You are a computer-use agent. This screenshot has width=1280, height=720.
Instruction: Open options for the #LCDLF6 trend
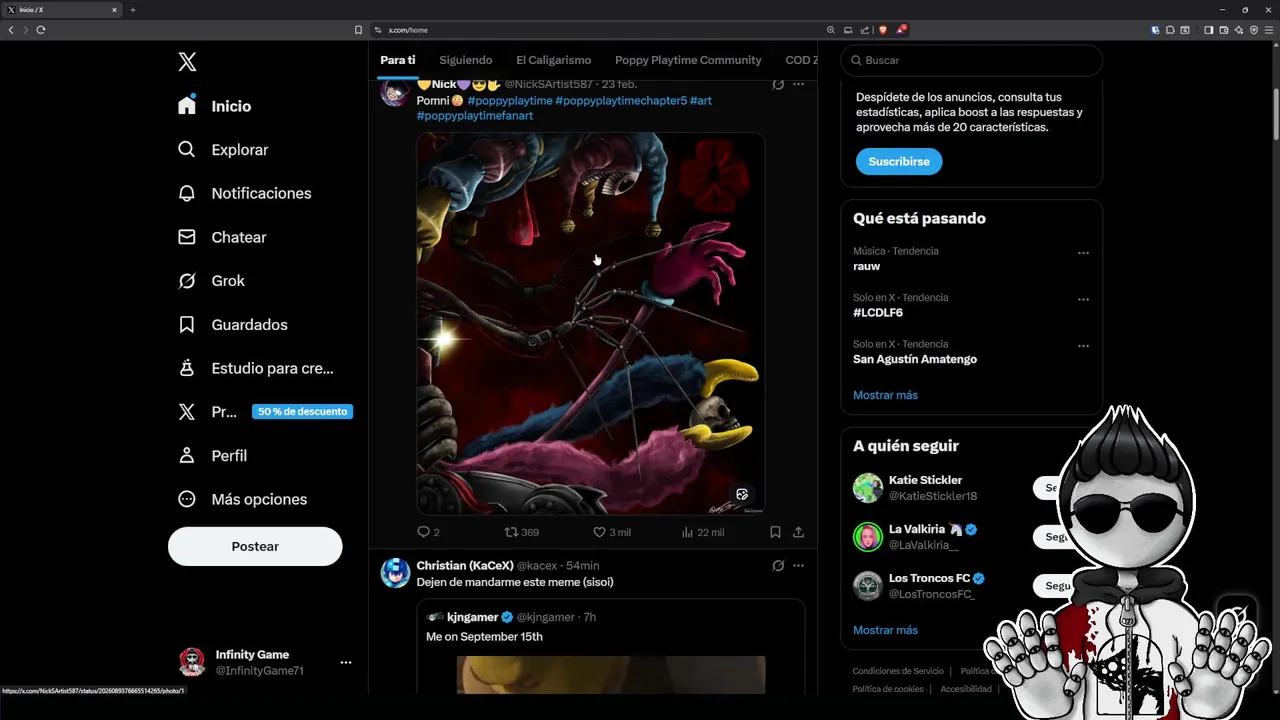(x=1083, y=299)
